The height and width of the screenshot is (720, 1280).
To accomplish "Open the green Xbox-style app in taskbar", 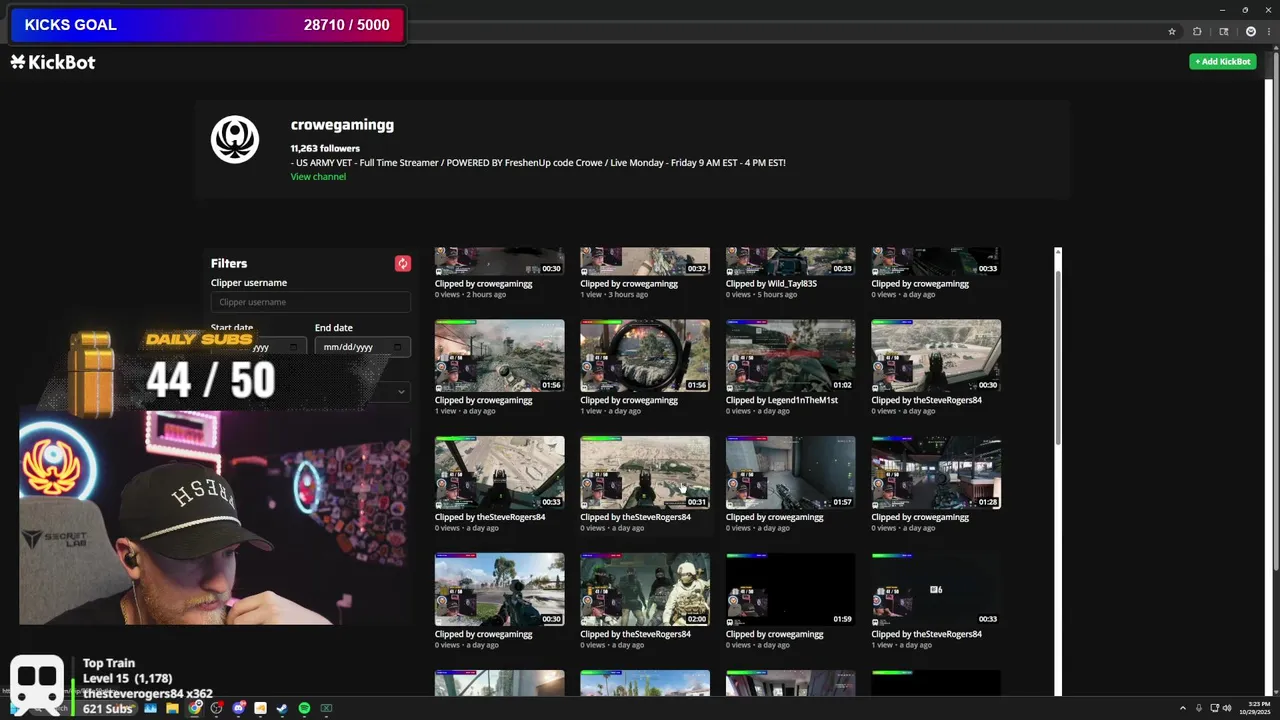I will [x=326, y=708].
